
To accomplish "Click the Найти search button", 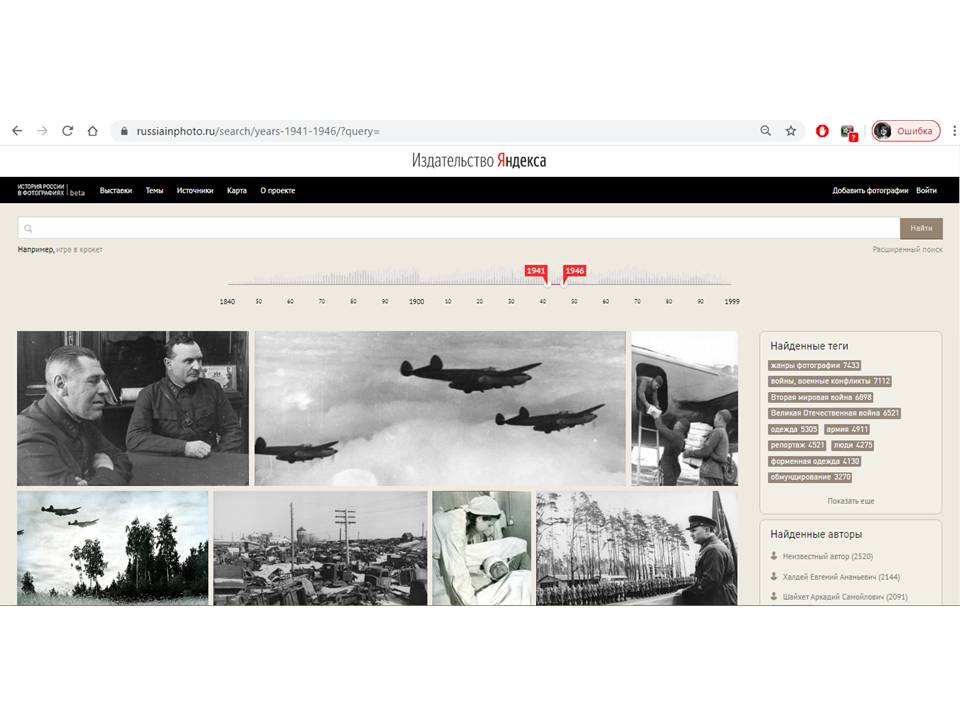I will (x=921, y=228).
